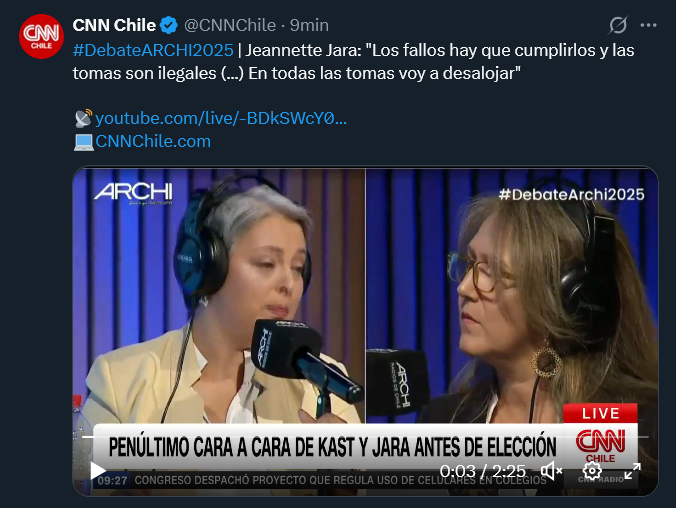Screen dimensions: 676x508
Task: Open Grok explain post icon
Action: point(618,25)
